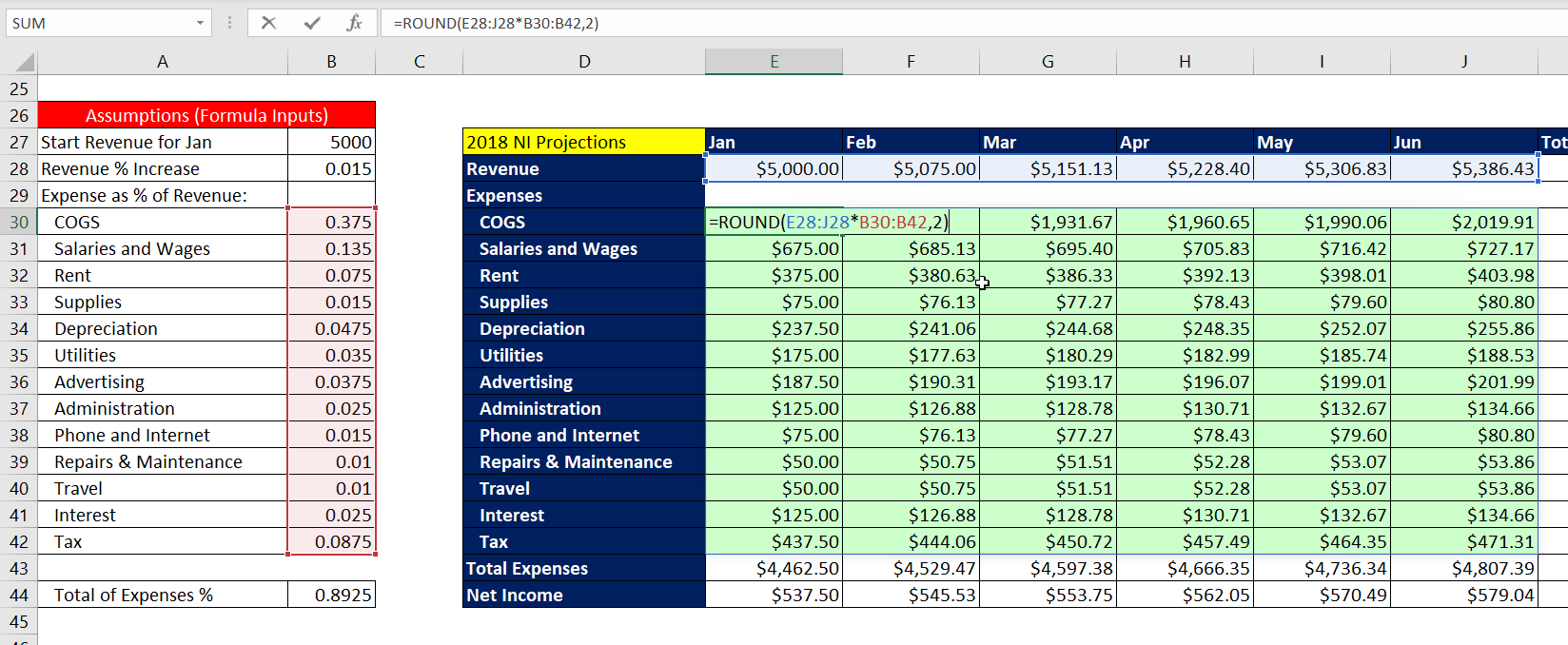Select column B header

[x=331, y=62]
